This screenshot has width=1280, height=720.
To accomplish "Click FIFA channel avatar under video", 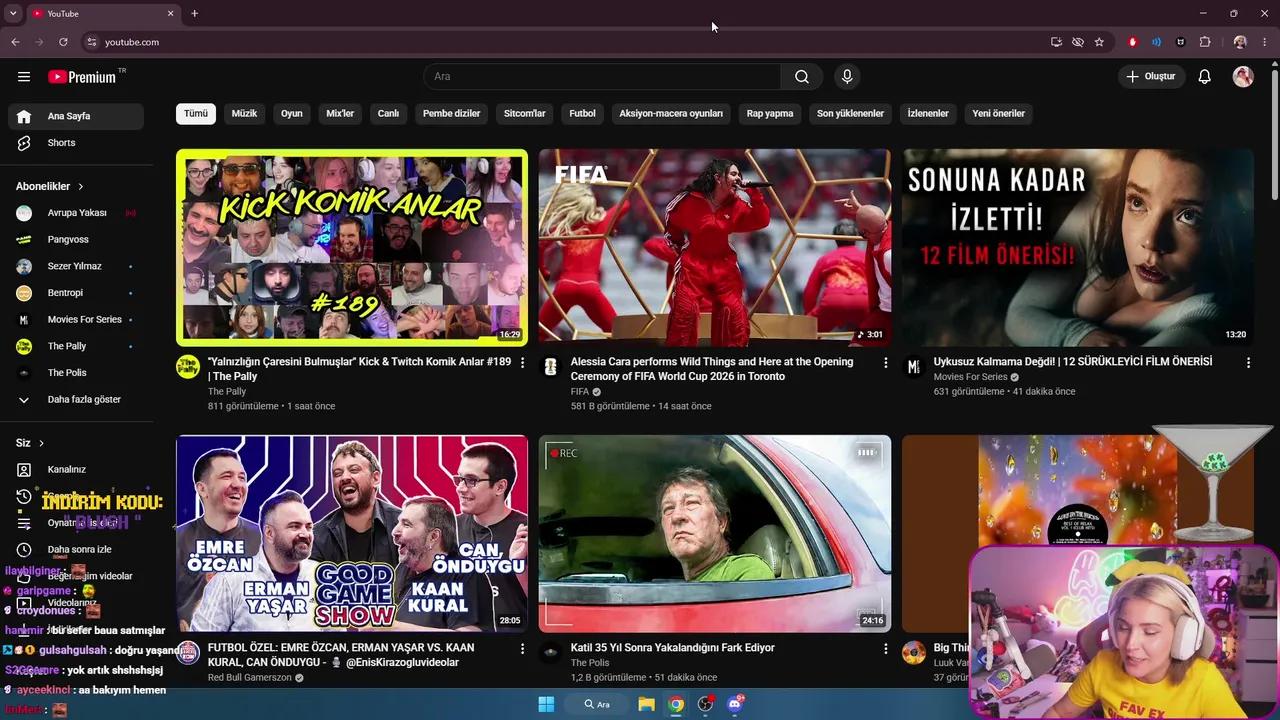I will point(551,367).
